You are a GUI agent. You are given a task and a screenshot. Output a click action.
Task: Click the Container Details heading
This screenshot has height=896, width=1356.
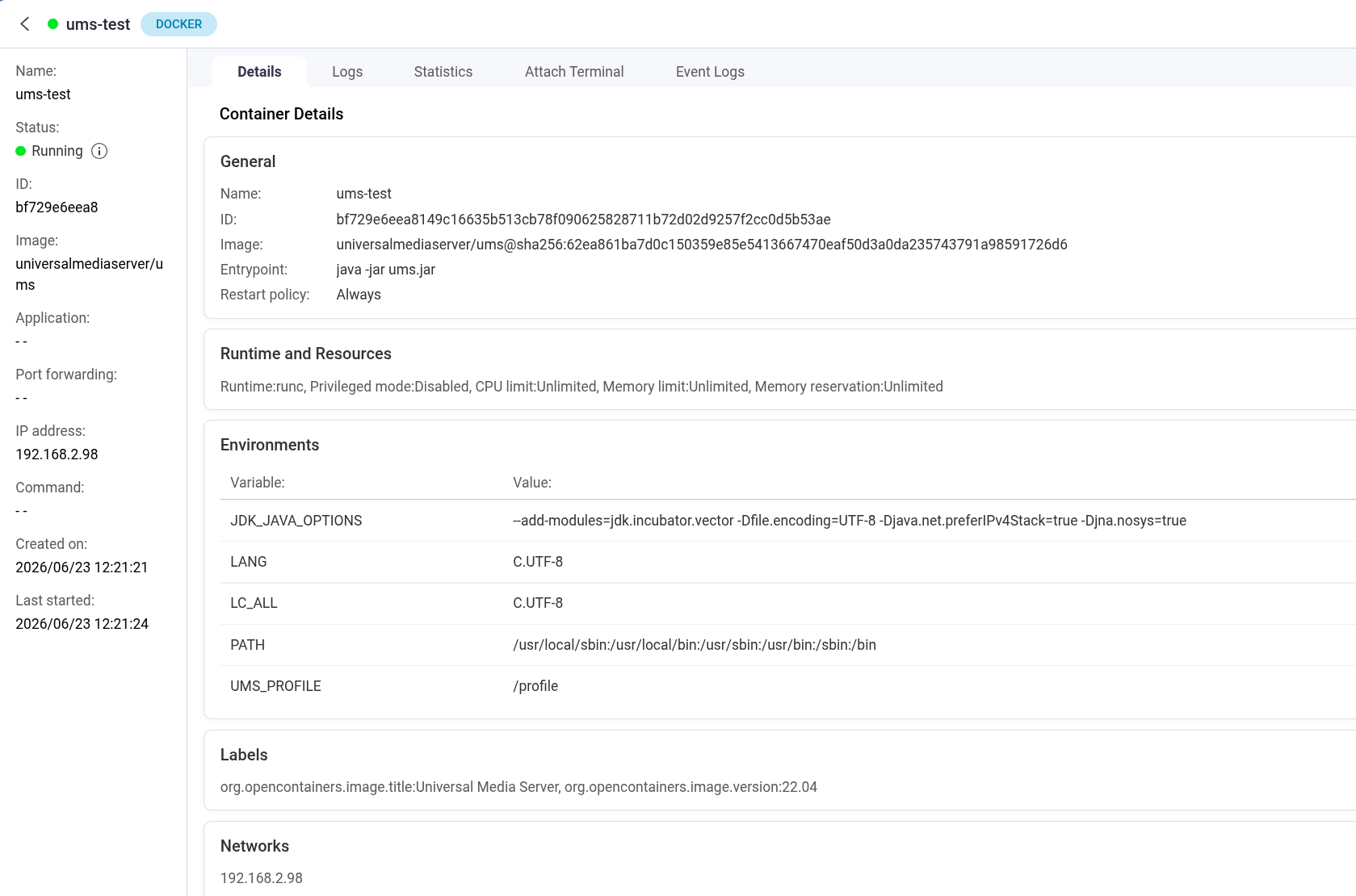pyautogui.click(x=281, y=114)
